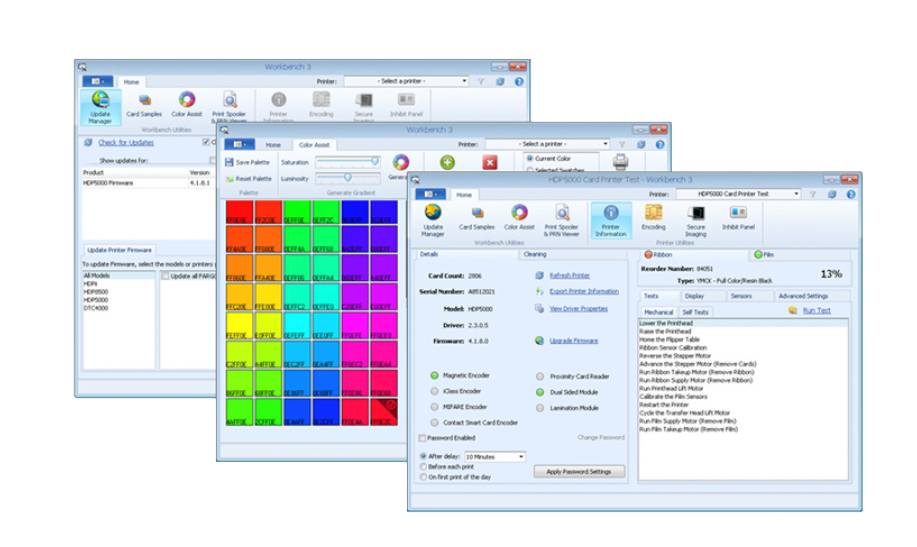Click the Export Printer Information link
This screenshot has width=917, height=547.
tap(584, 291)
